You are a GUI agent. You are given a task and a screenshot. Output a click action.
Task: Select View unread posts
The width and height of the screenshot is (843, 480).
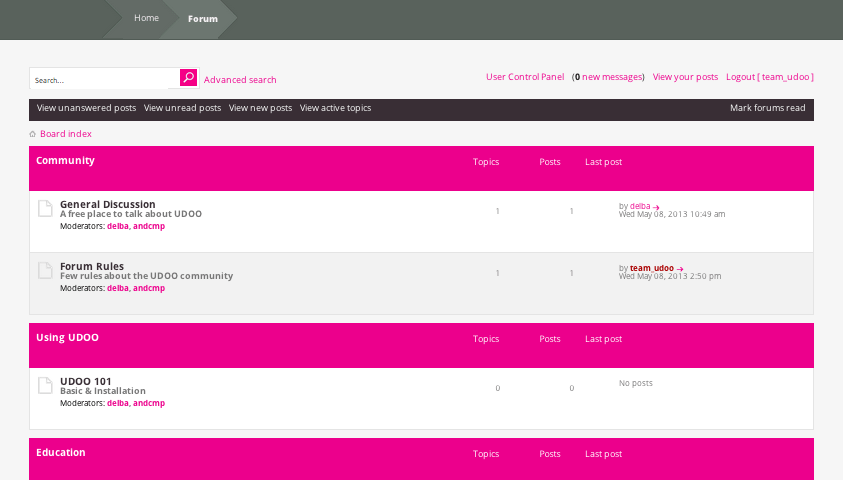pos(182,108)
